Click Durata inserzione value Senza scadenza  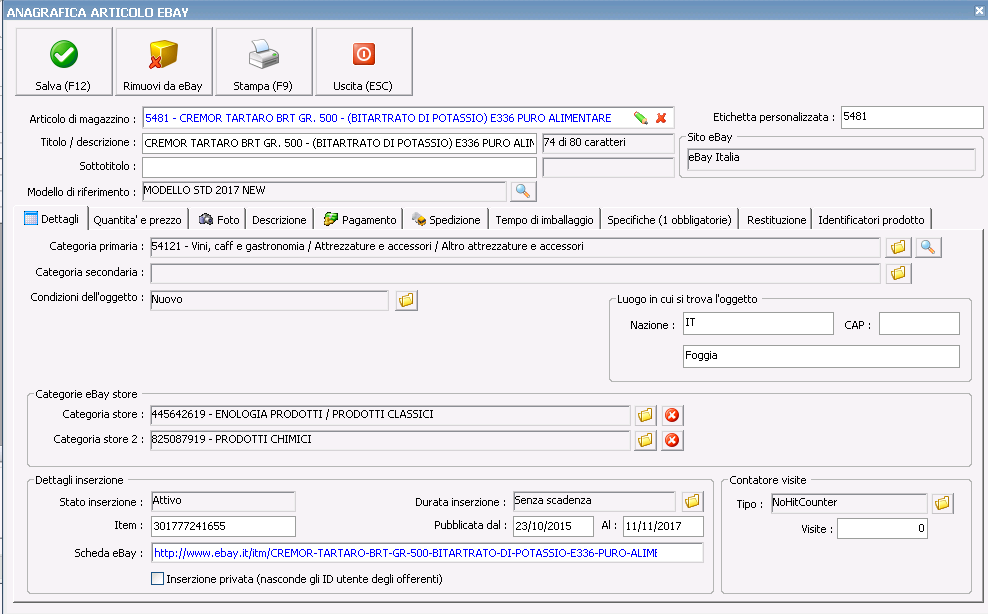point(594,501)
